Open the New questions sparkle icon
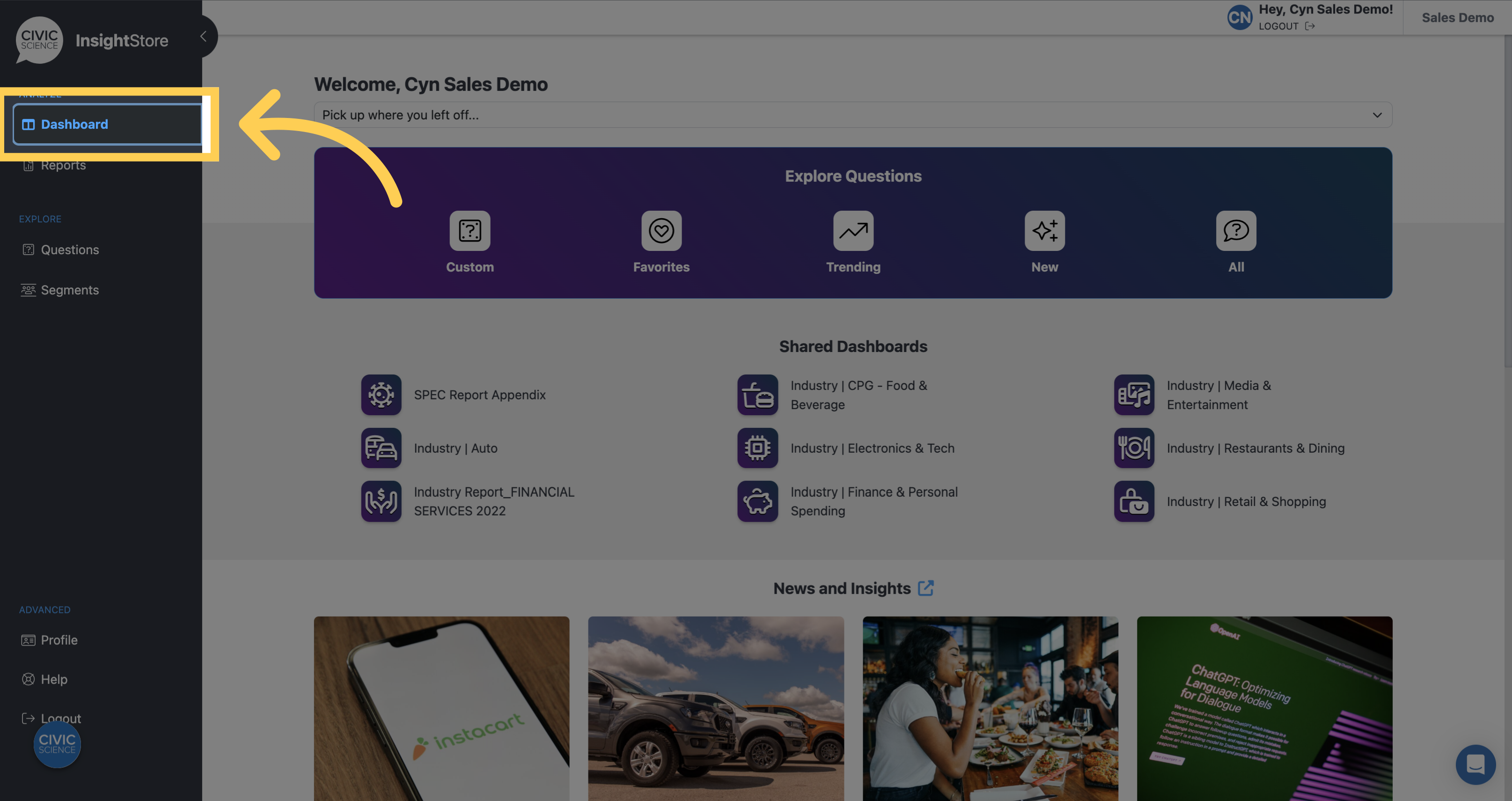This screenshot has width=1512, height=801. [1044, 231]
